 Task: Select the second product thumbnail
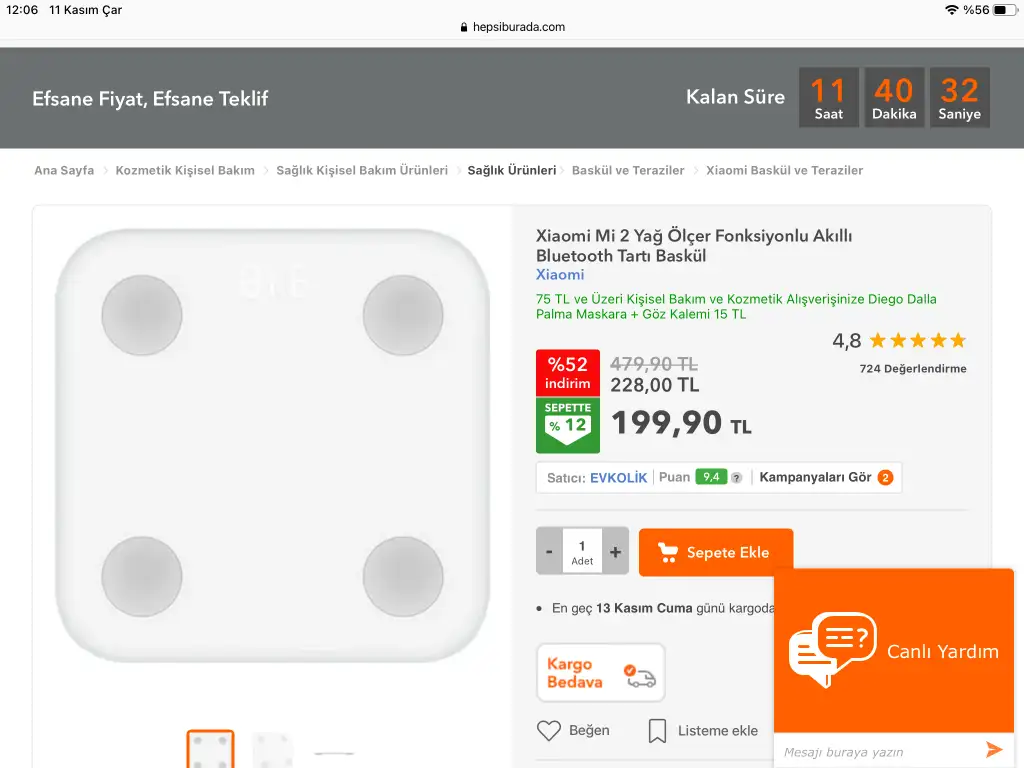272,749
